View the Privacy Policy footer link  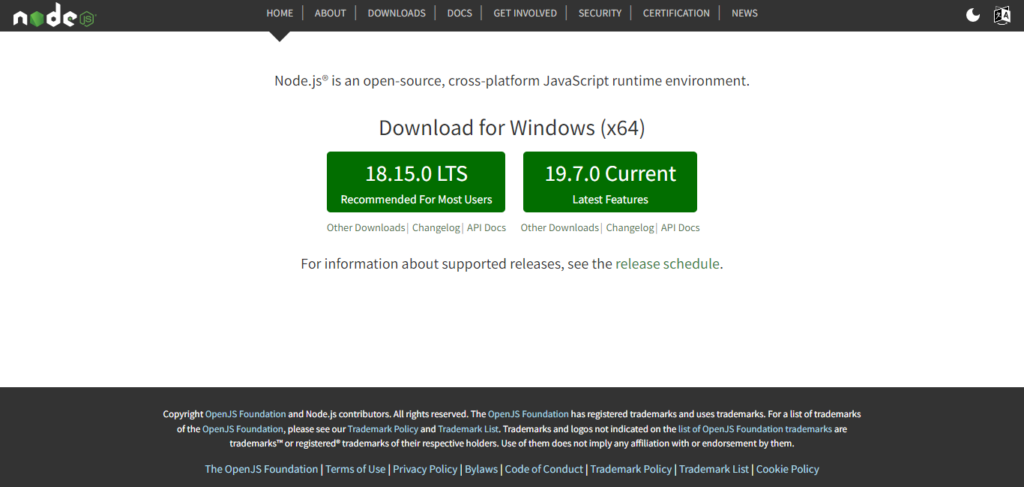[425, 469]
